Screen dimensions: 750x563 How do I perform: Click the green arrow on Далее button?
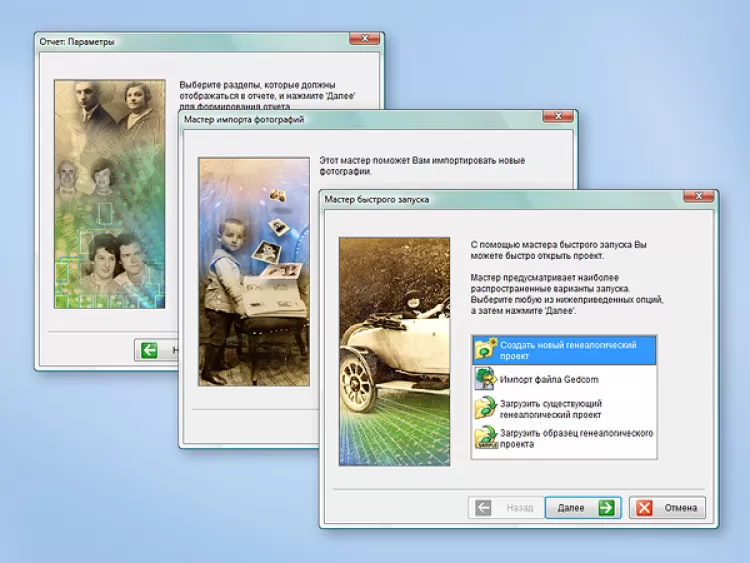(x=607, y=508)
